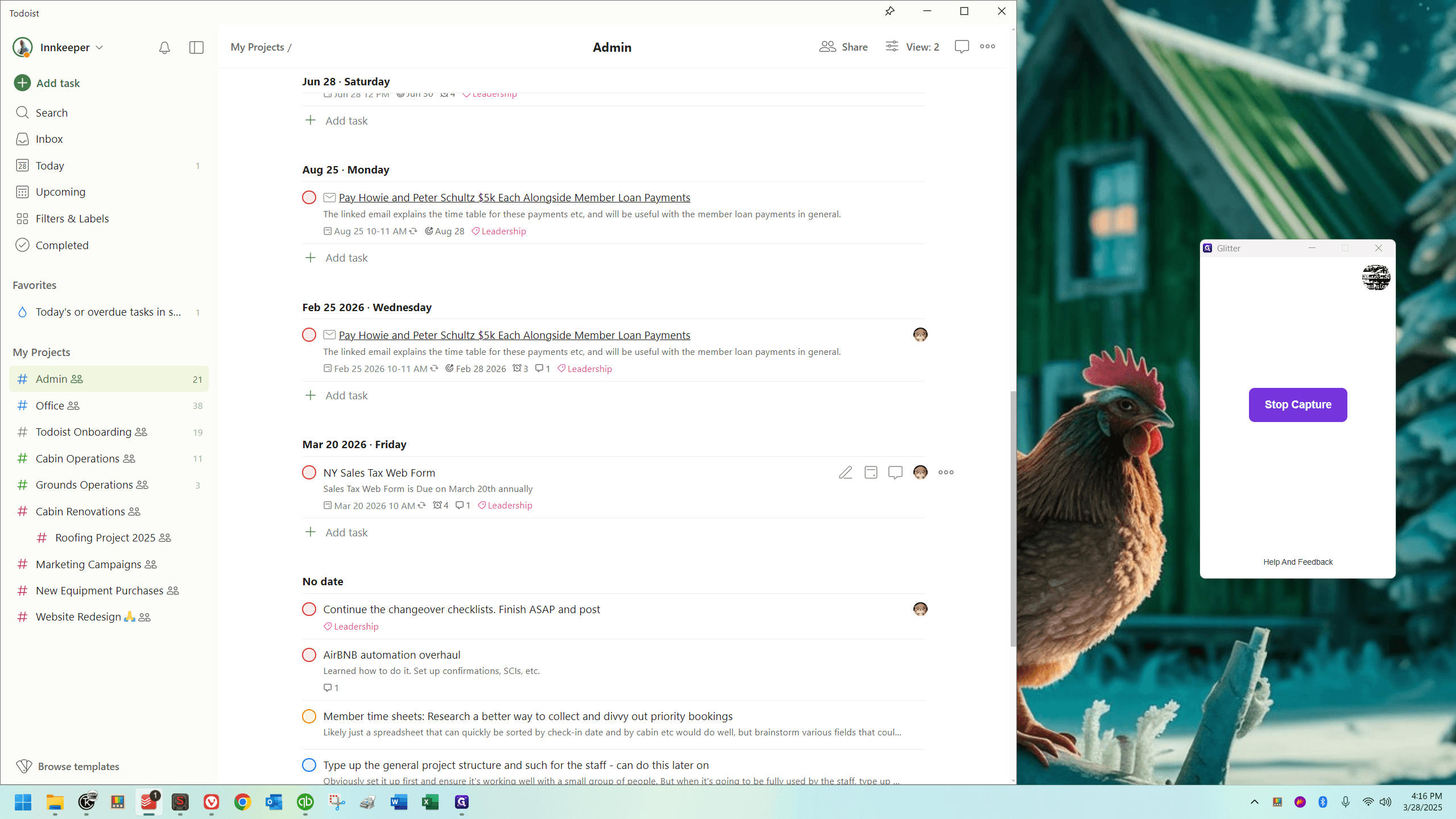1456x819 pixels.
Task: Open date picker for NY Sales Tax task
Action: tap(870, 473)
